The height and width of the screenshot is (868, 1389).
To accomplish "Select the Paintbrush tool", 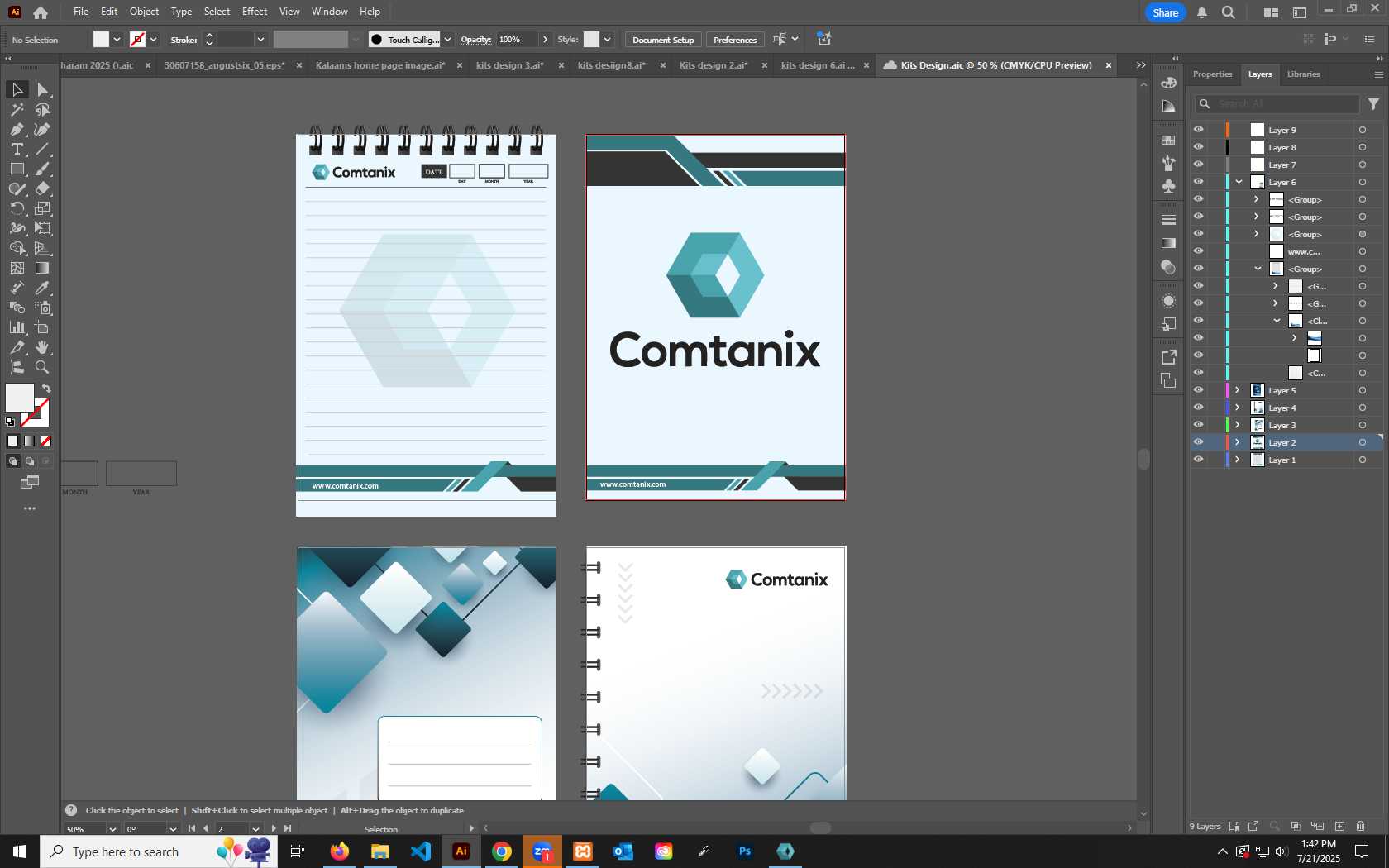I will (43, 169).
